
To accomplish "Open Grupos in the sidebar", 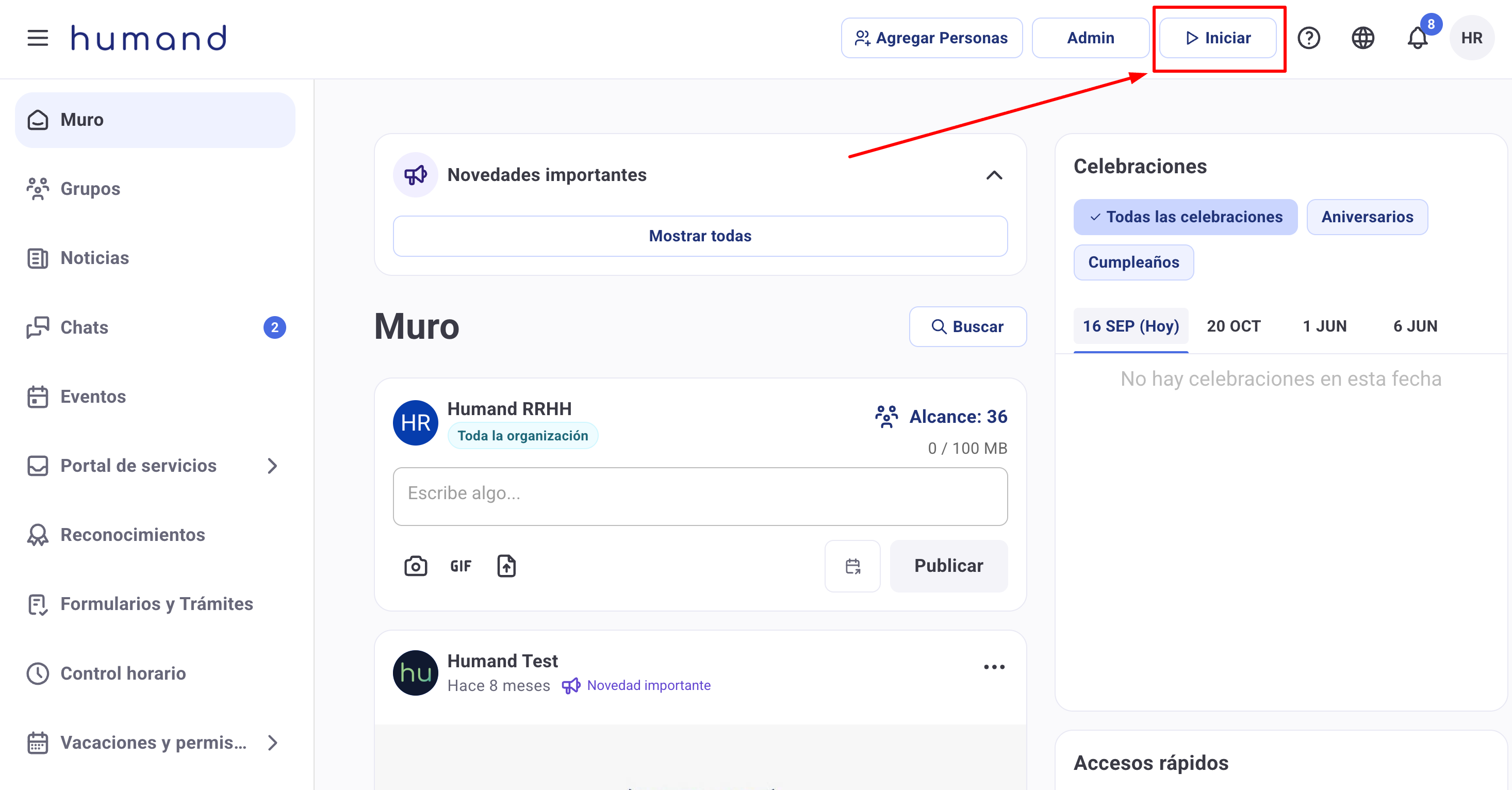I will point(155,189).
